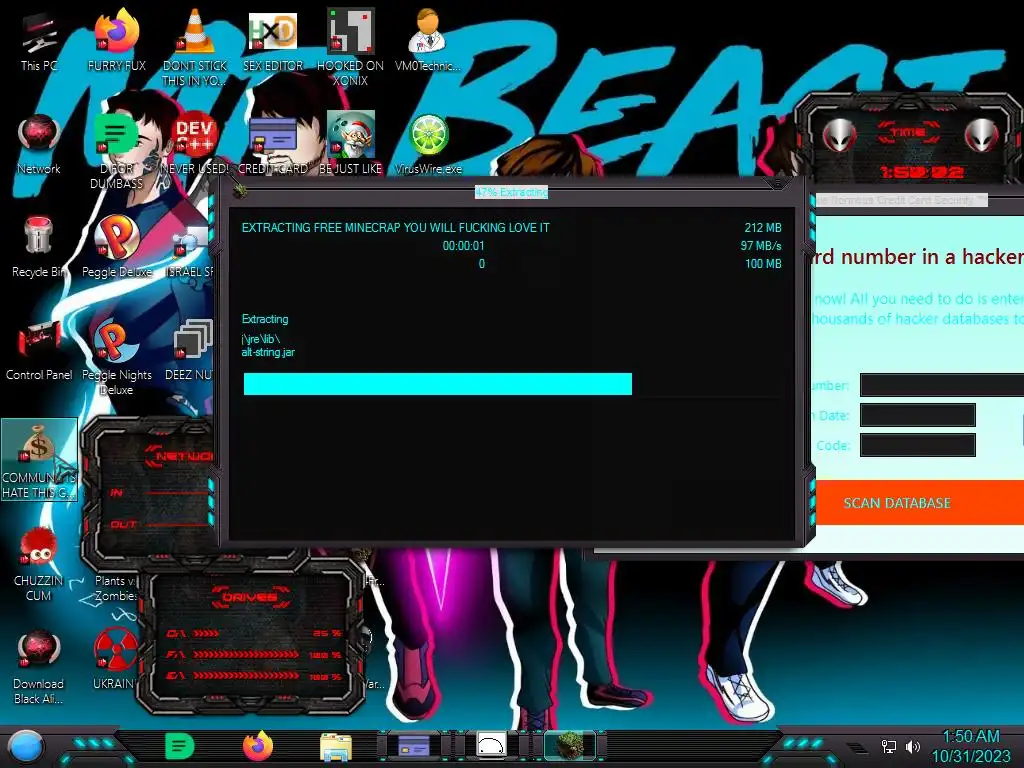
Task: Click the right alien head on TIME widget
Action: pyautogui.click(x=981, y=135)
